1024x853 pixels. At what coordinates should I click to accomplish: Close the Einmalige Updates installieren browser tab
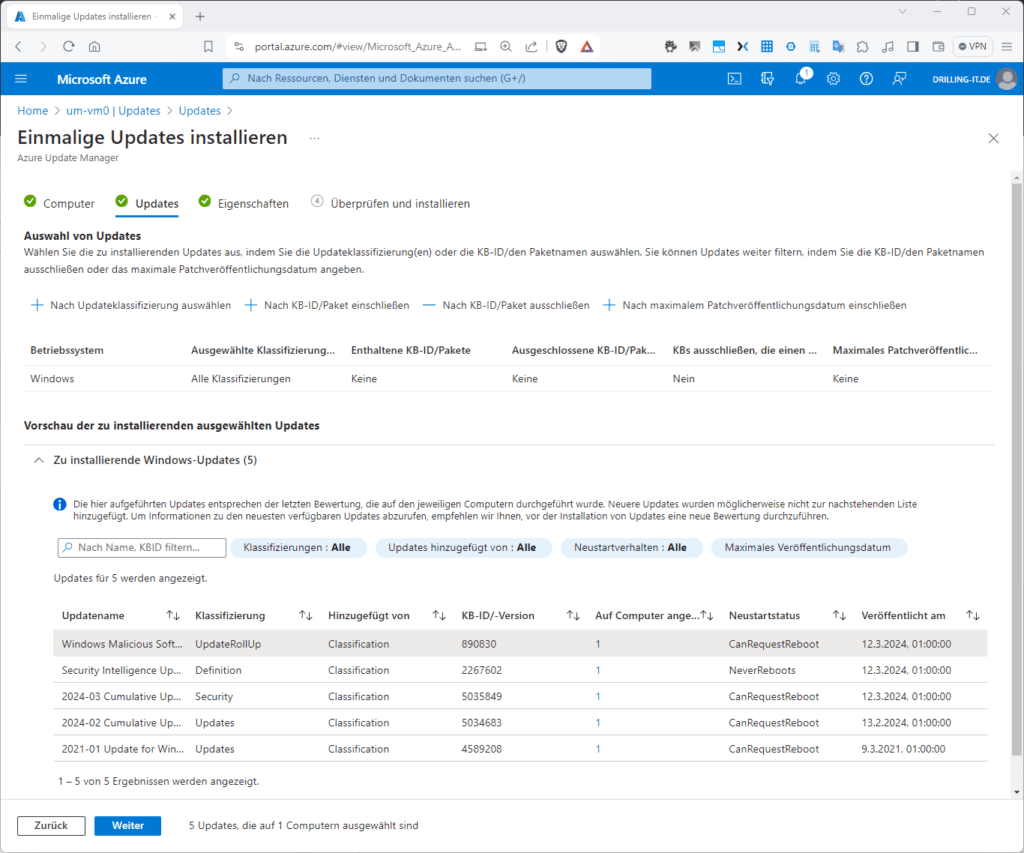click(172, 16)
